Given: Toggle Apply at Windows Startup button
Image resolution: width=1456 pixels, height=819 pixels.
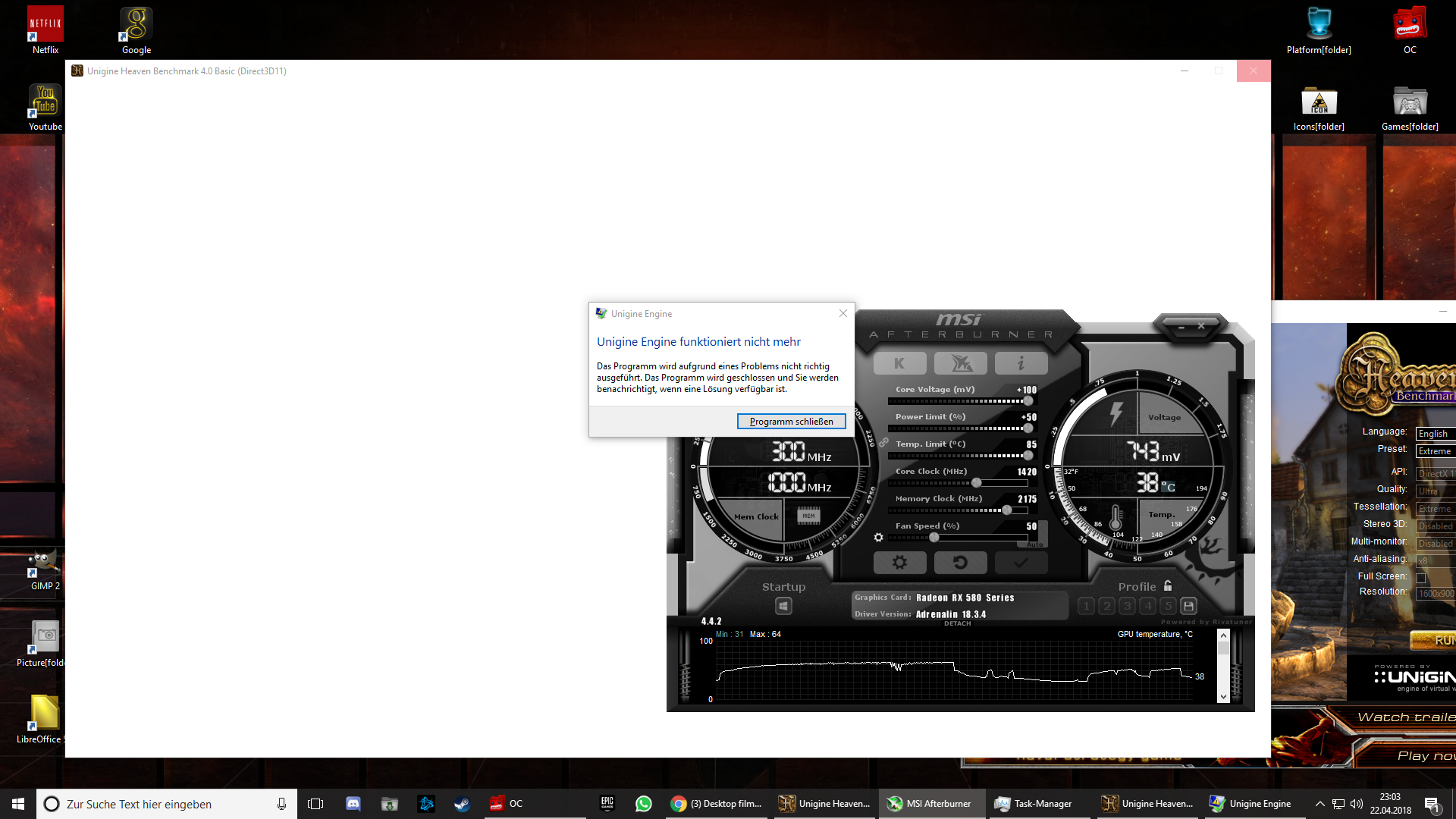Looking at the screenshot, I should pos(783,606).
